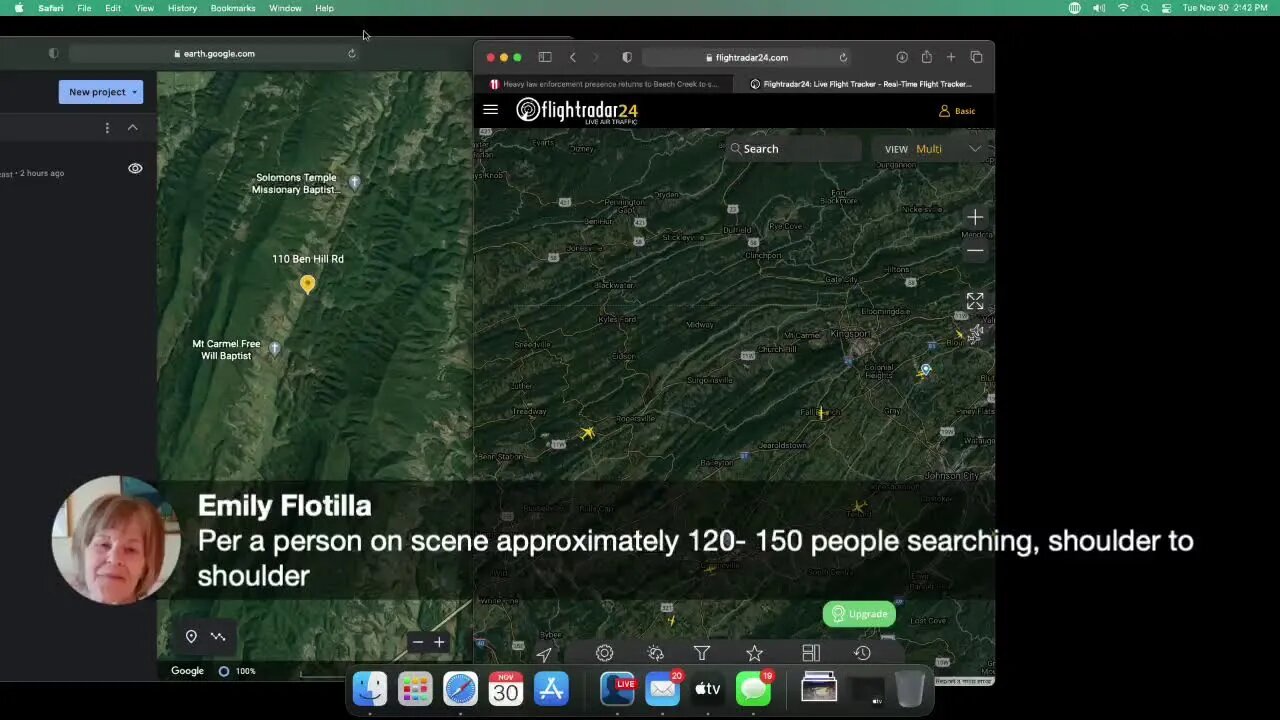Show downloads in the Flightradar24 Safari window

click(902, 57)
